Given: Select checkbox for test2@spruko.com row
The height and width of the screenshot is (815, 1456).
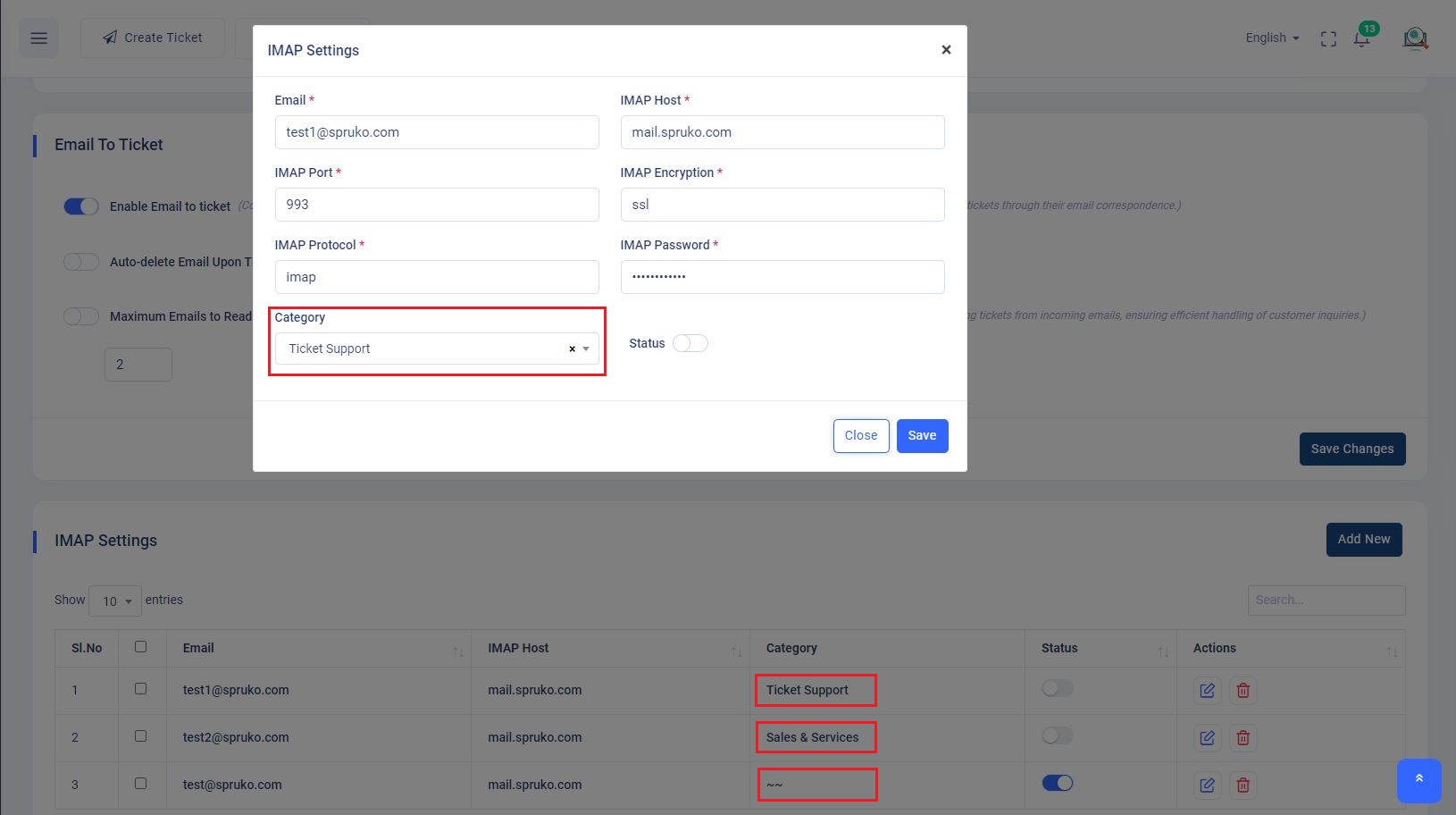Looking at the screenshot, I should (140, 735).
